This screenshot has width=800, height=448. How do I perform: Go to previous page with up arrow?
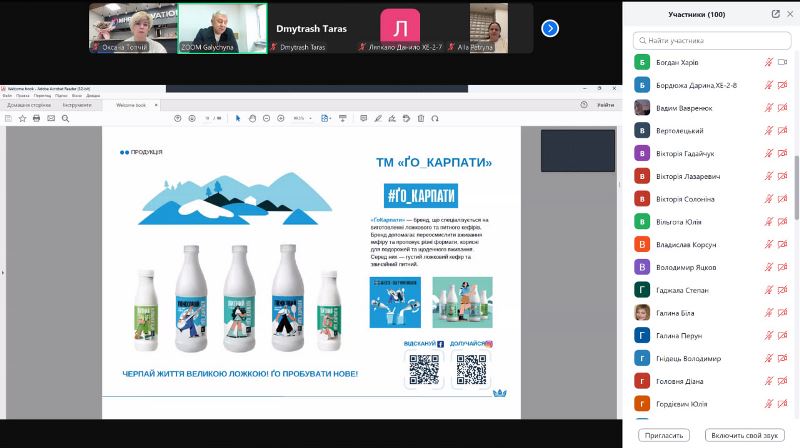[178, 118]
